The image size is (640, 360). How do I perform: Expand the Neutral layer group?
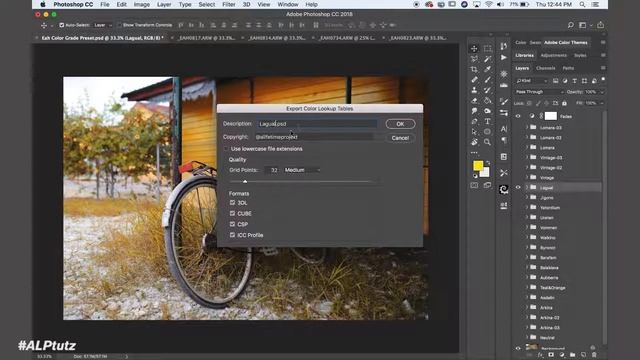click(527, 338)
